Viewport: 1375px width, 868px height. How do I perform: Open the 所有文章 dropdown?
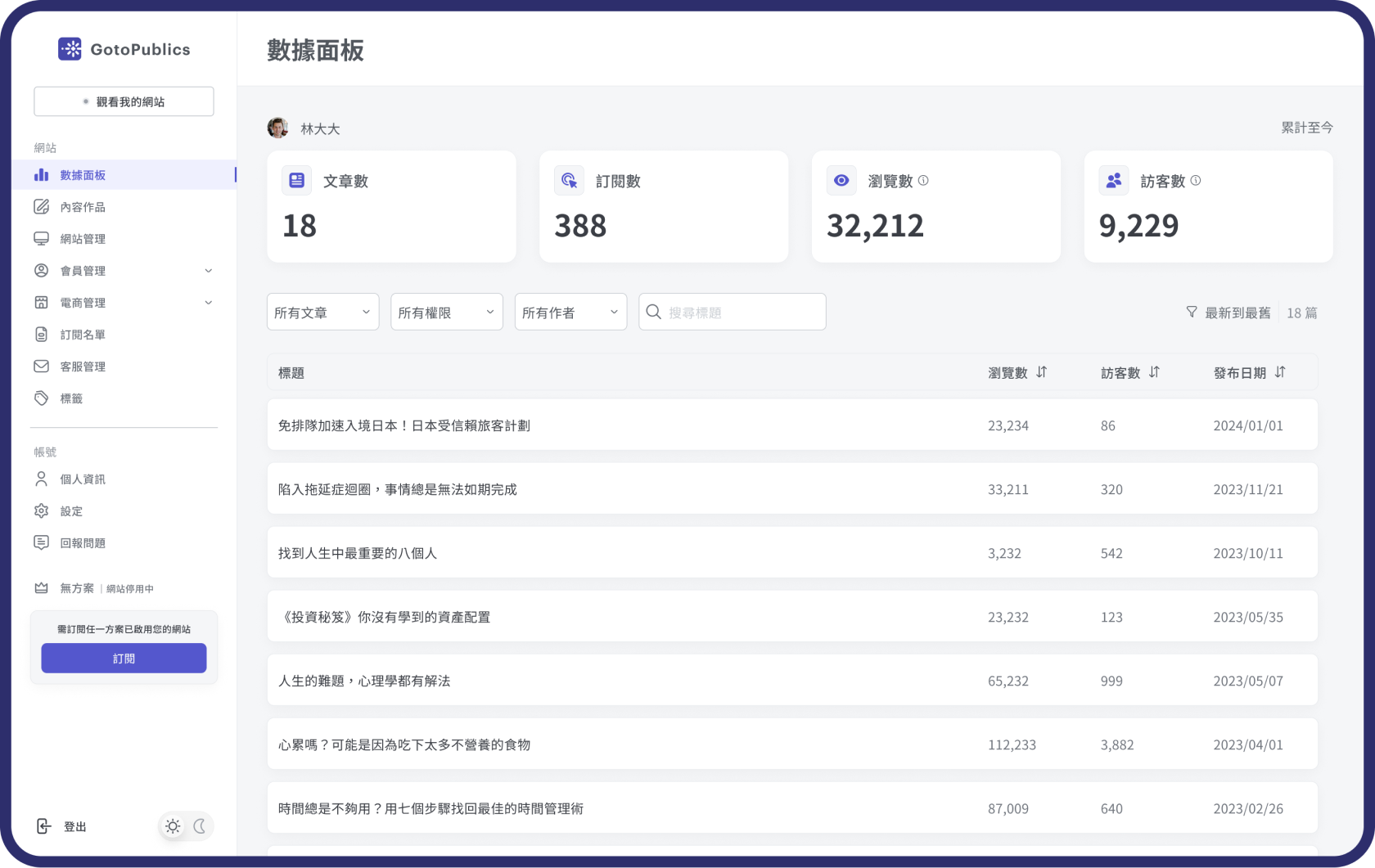pos(322,312)
